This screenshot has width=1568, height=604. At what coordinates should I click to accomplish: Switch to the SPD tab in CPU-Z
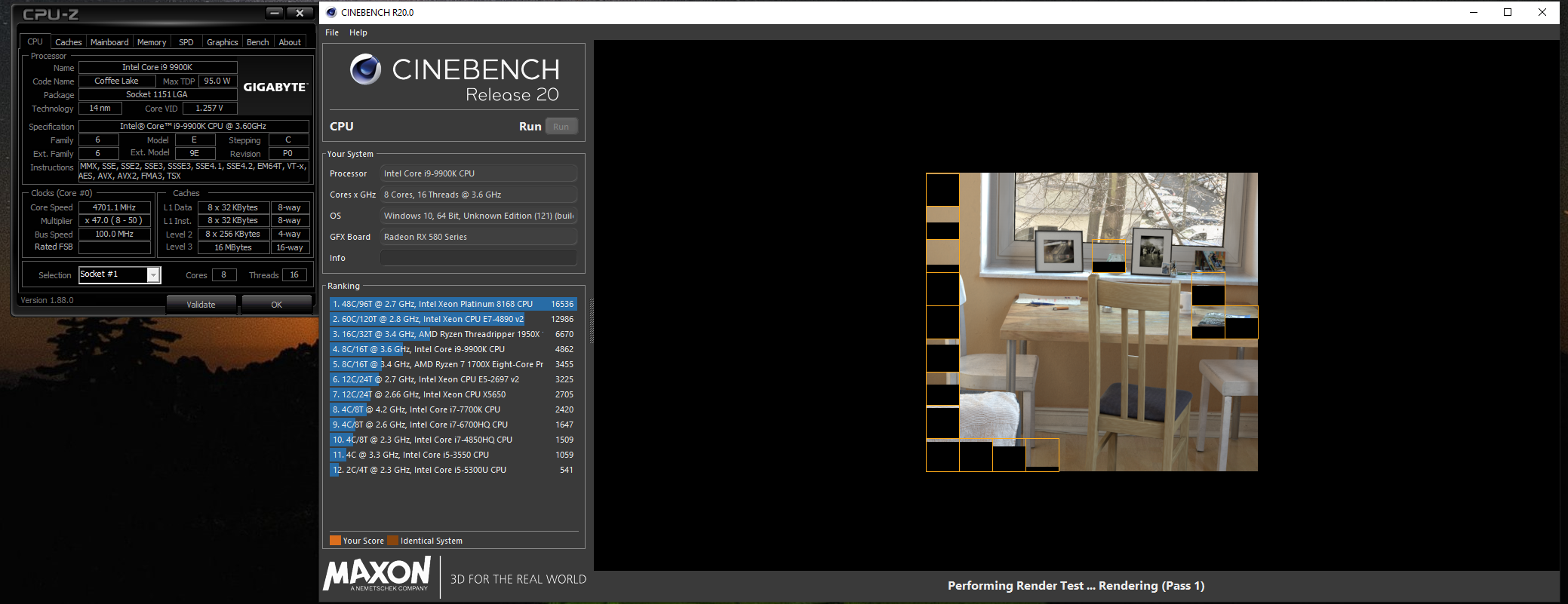pyautogui.click(x=186, y=42)
